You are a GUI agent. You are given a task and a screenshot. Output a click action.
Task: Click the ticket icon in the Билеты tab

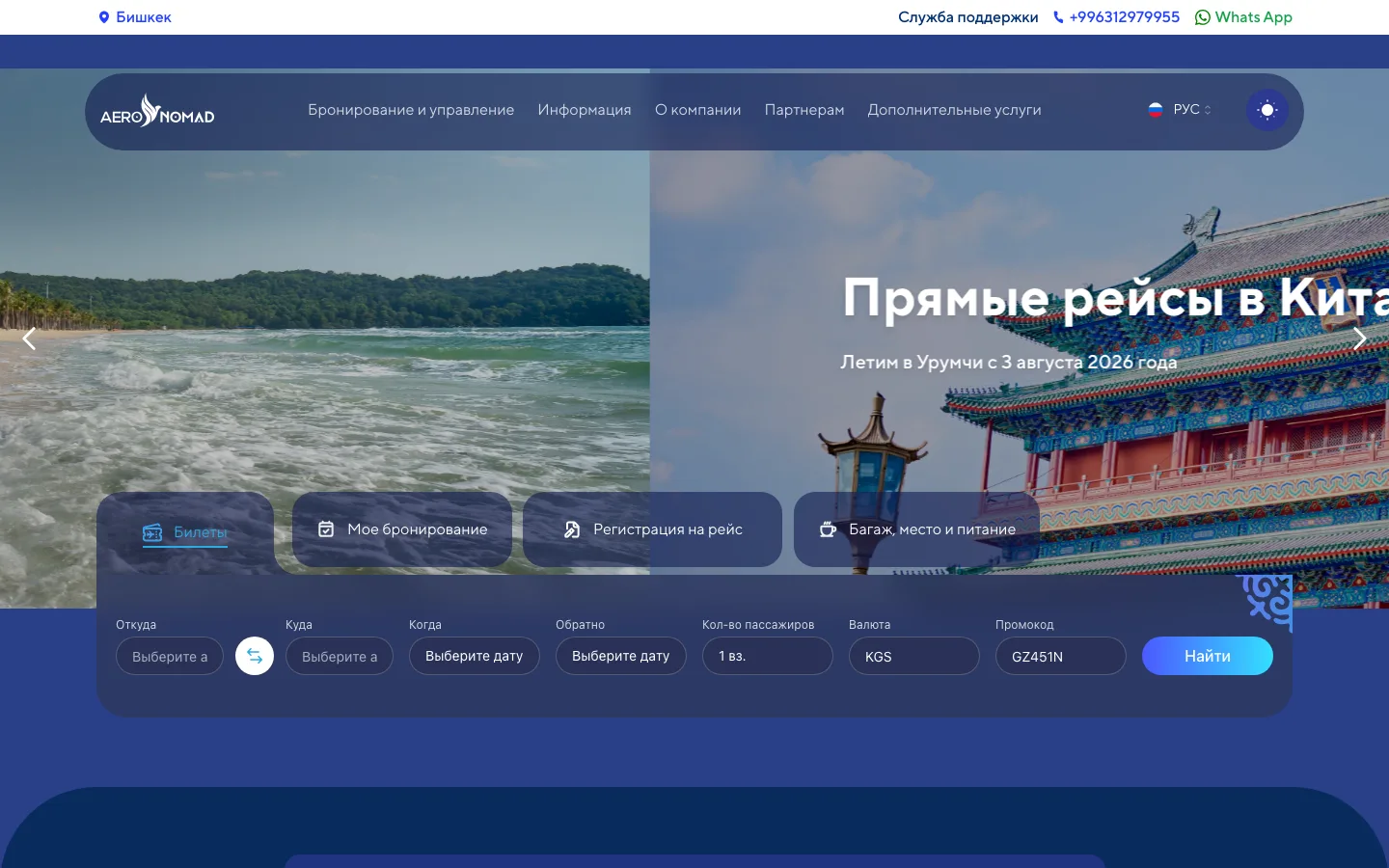click(152, 532)
